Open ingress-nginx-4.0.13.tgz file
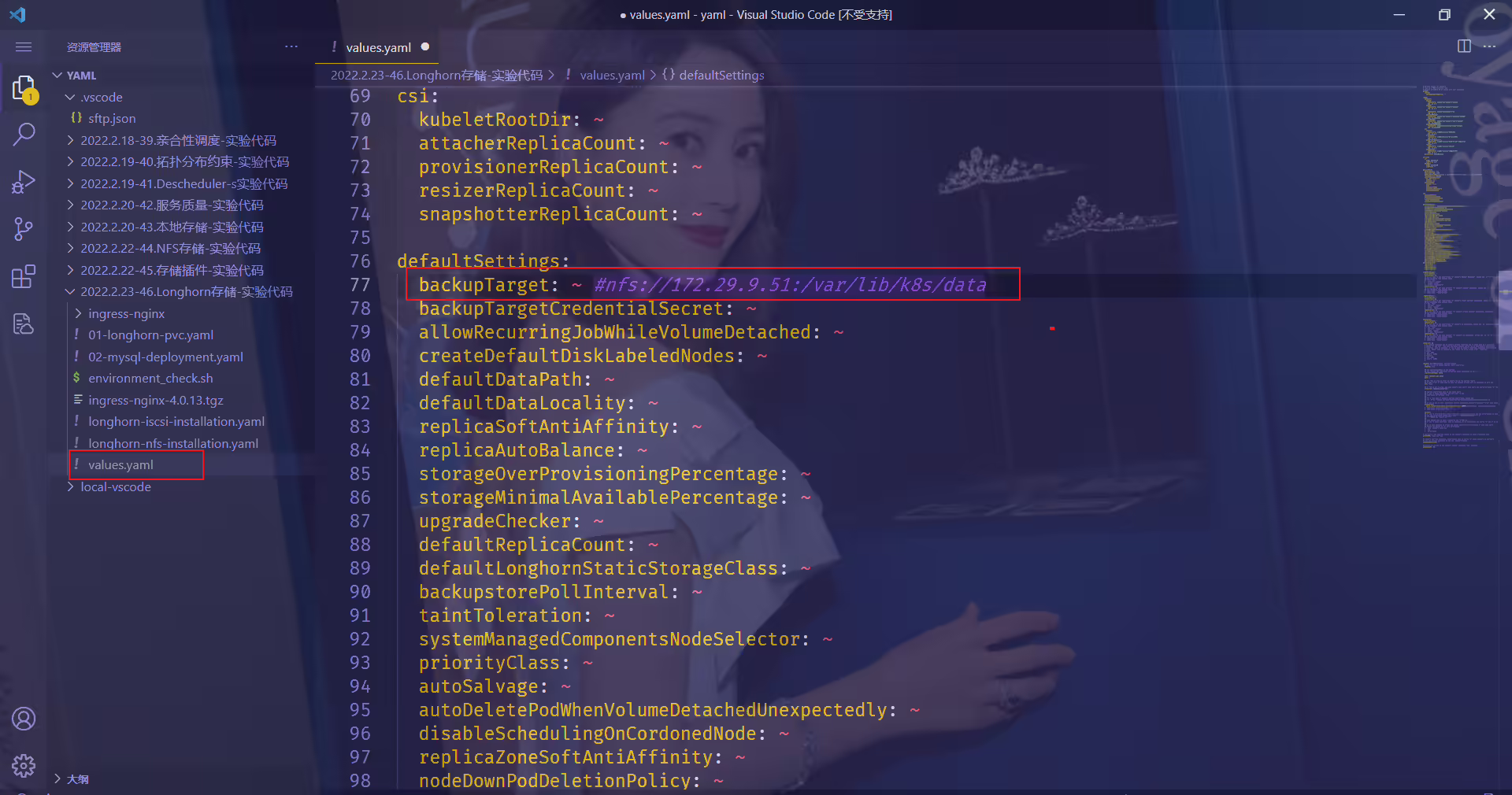Screen dimensions: 1512x795 tap(155, 400)
